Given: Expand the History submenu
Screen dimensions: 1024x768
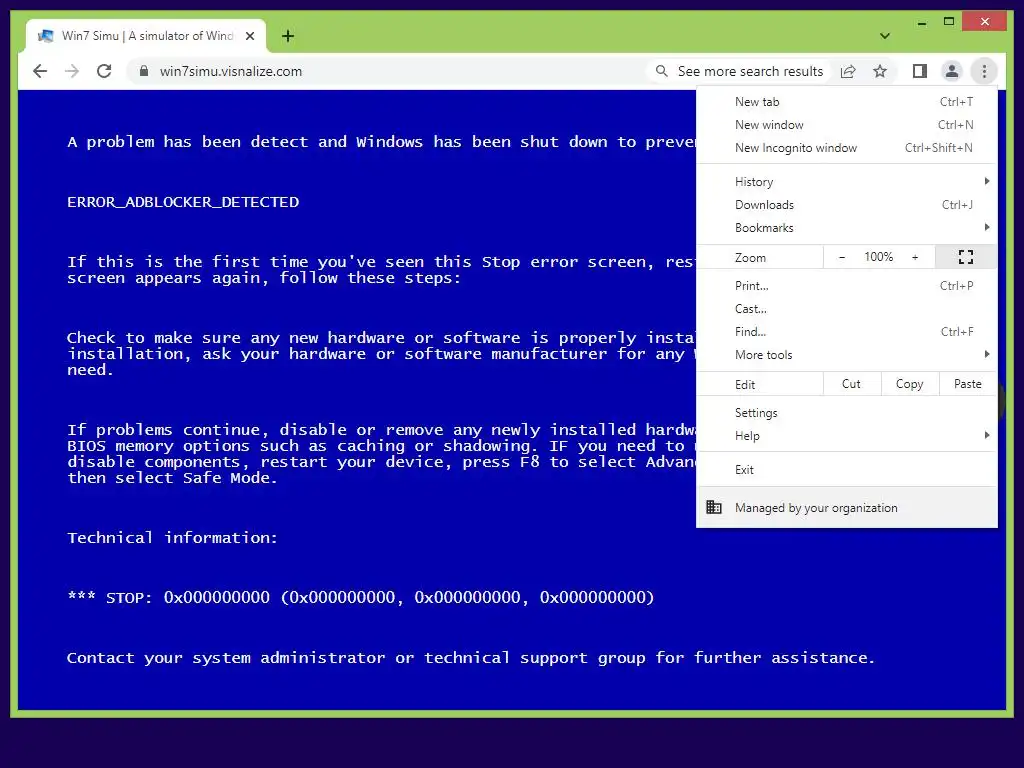Looking at the screenshot, I should point(847,182).
